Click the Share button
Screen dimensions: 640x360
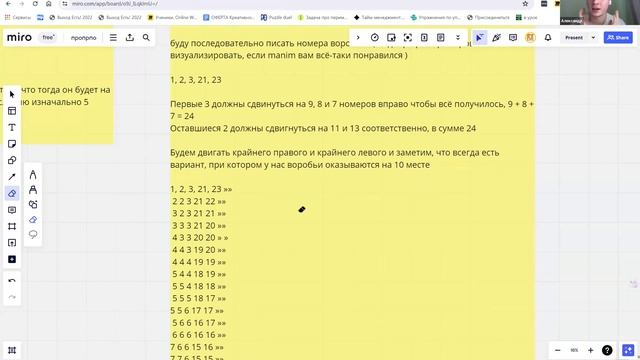(618, 38)
